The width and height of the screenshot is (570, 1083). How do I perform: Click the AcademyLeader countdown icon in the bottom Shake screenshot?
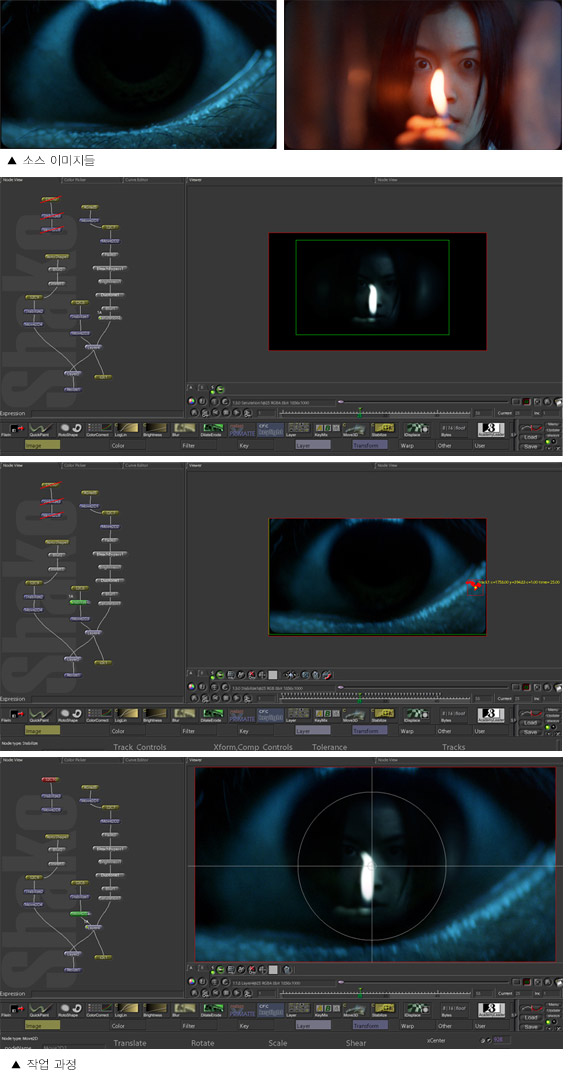click(491, 1010)
